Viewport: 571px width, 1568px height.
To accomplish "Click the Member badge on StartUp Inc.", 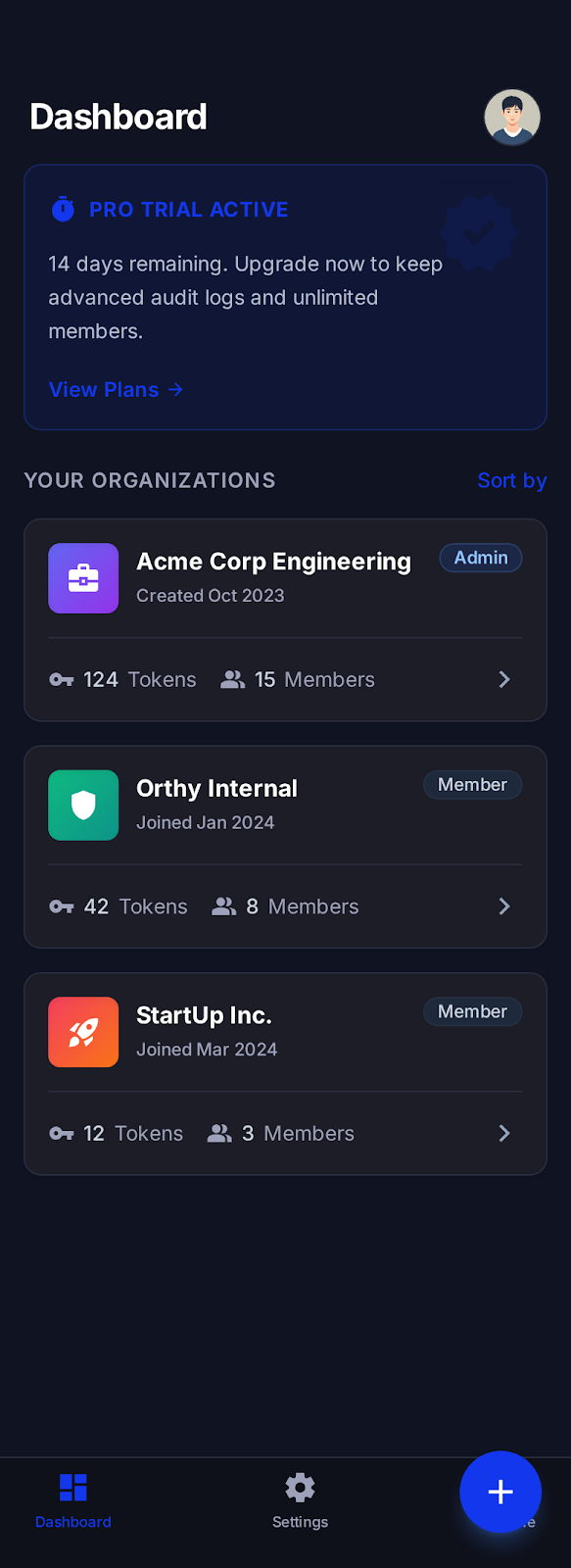I will [x=472, y=1011].
